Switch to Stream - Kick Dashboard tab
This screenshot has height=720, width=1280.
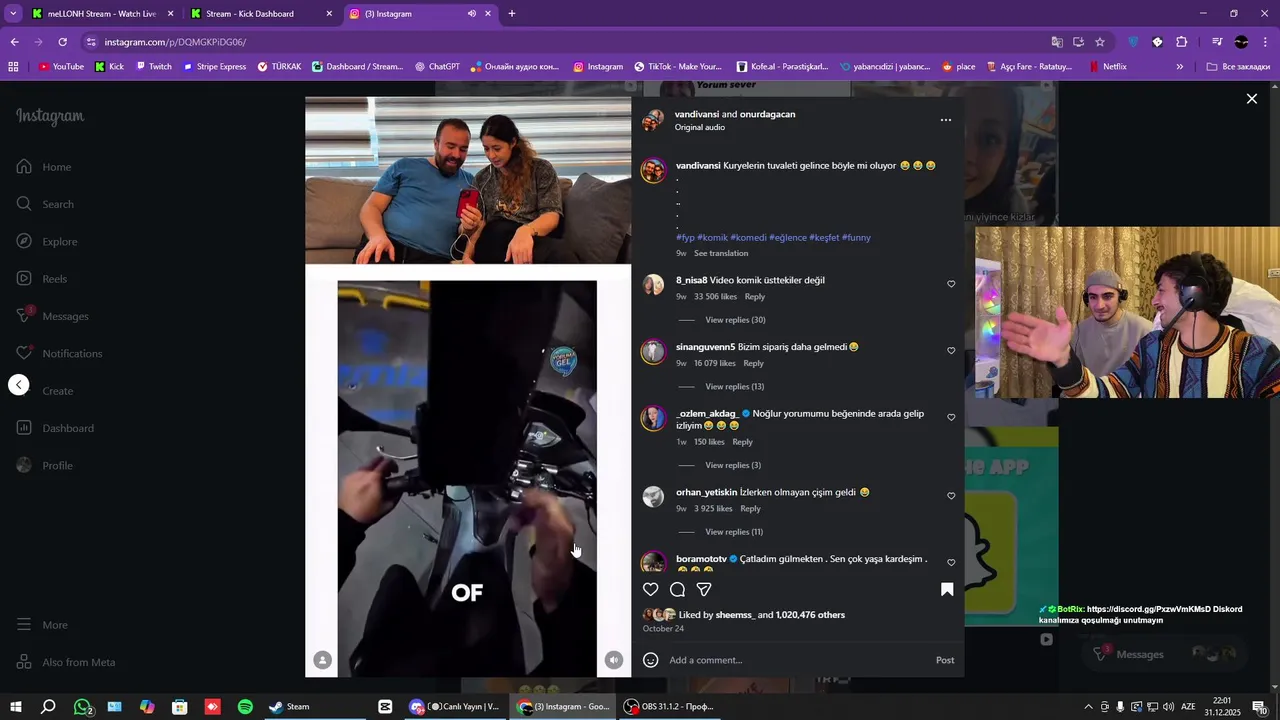click(262, 14)
